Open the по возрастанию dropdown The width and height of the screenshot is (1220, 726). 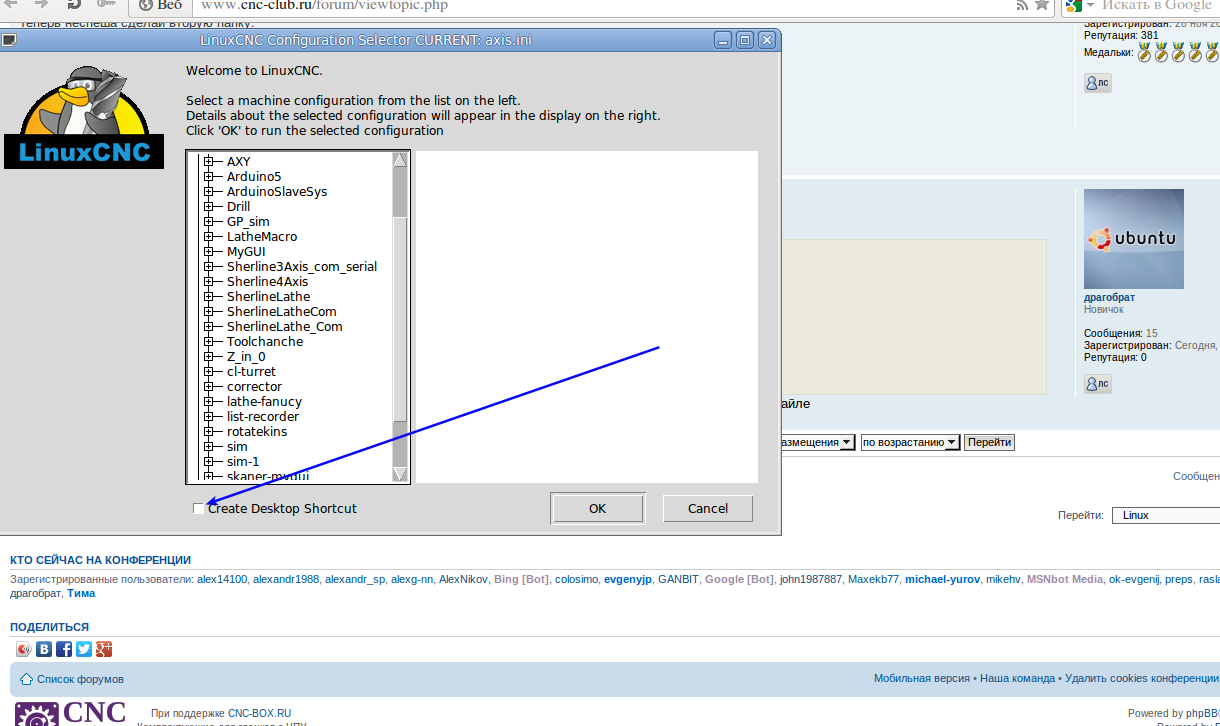tap(910, 442)
